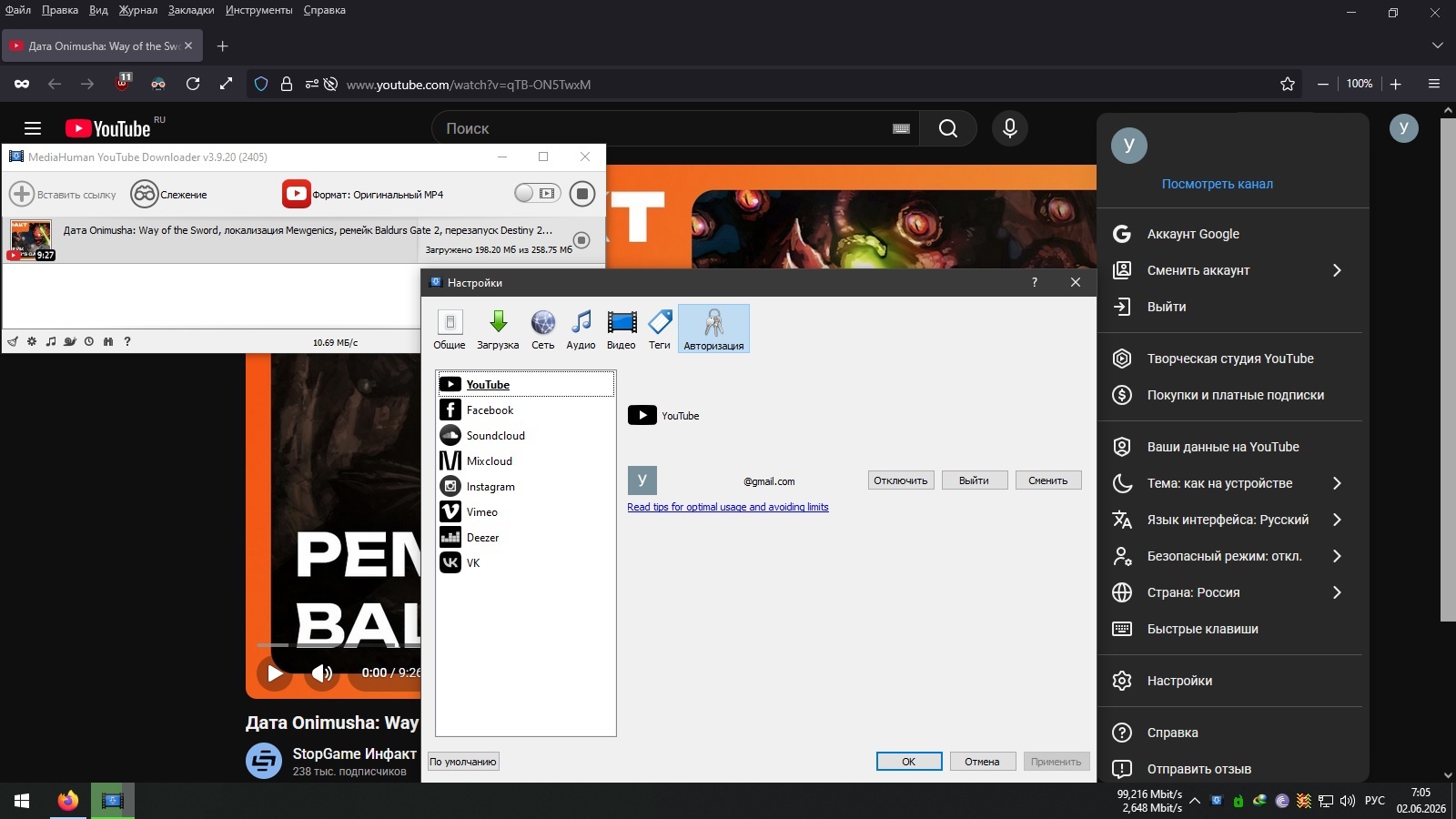Open the Файл menu in Firefox
Screen dimensions: 1456x819
pyautogui.click(x=18, y=10)
